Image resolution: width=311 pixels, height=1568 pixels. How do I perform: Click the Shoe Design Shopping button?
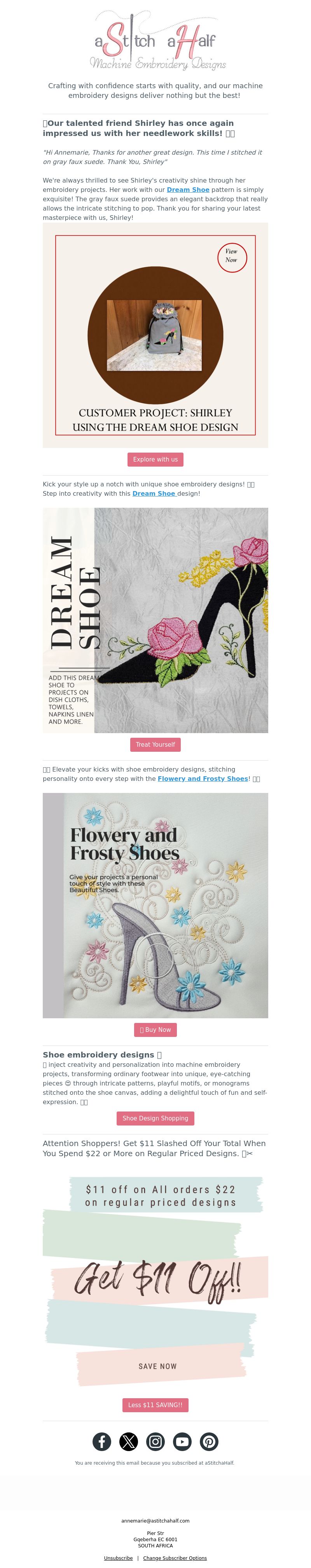[x=155, y=1118]
